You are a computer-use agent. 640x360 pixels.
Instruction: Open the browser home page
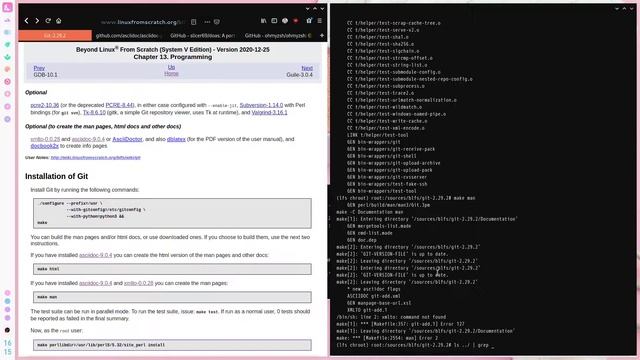pyautogui.click(x=59, y=21)
